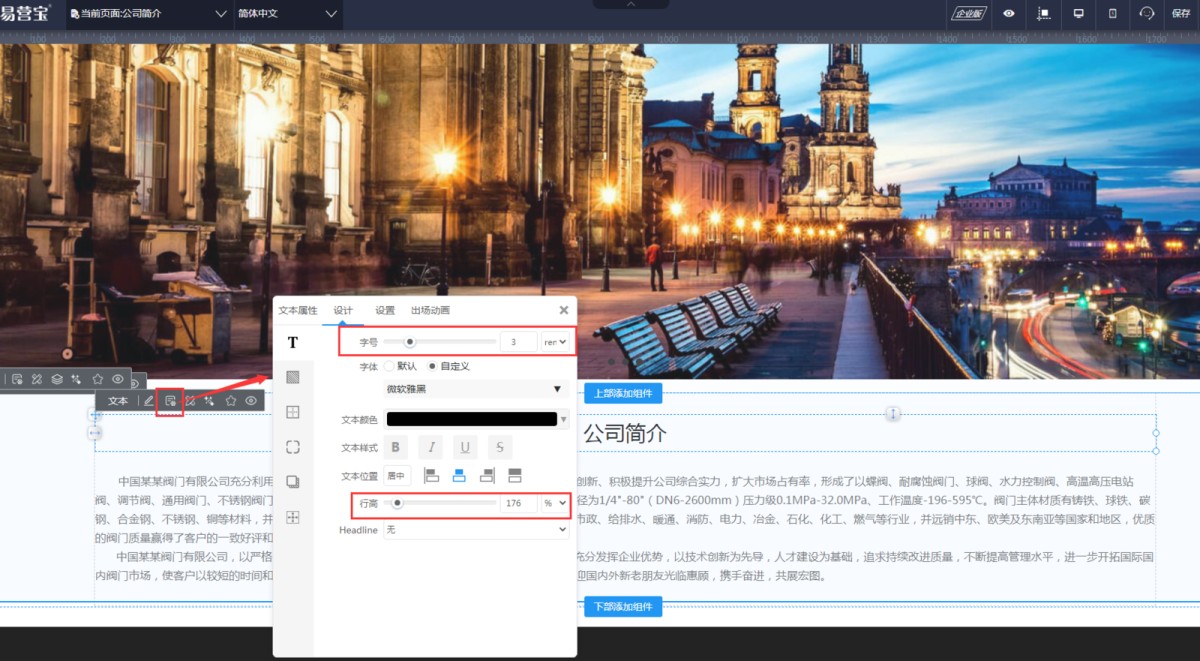
Task: Click the eye preview icon in top bar
Action: [1009, 13]
